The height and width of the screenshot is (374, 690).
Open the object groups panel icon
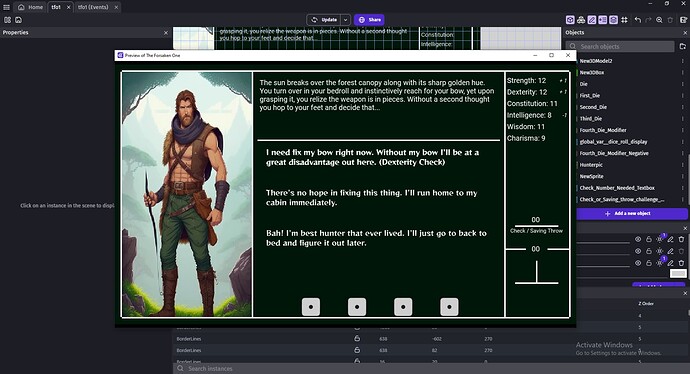(x=581, y=20)
